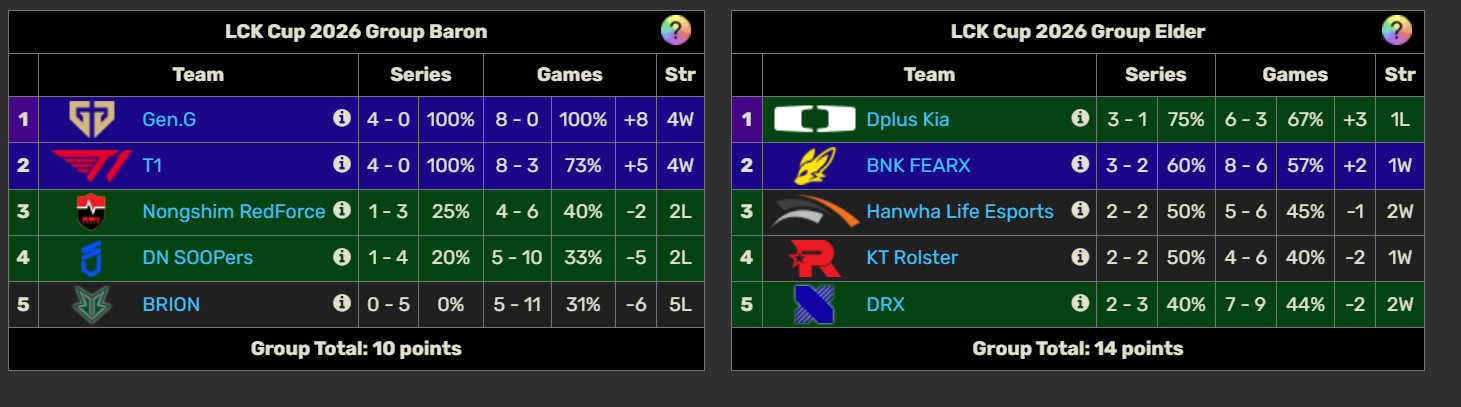The height and width of the screenshot is (407, 1461).
Task: Click the Nongshim RedForce logo
Action: click(x=92, y=211)
